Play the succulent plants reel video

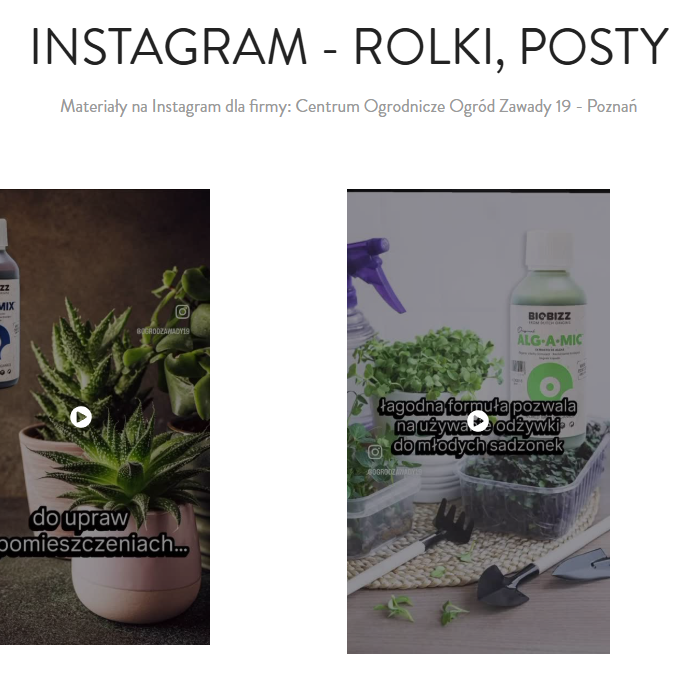(81, 417)
